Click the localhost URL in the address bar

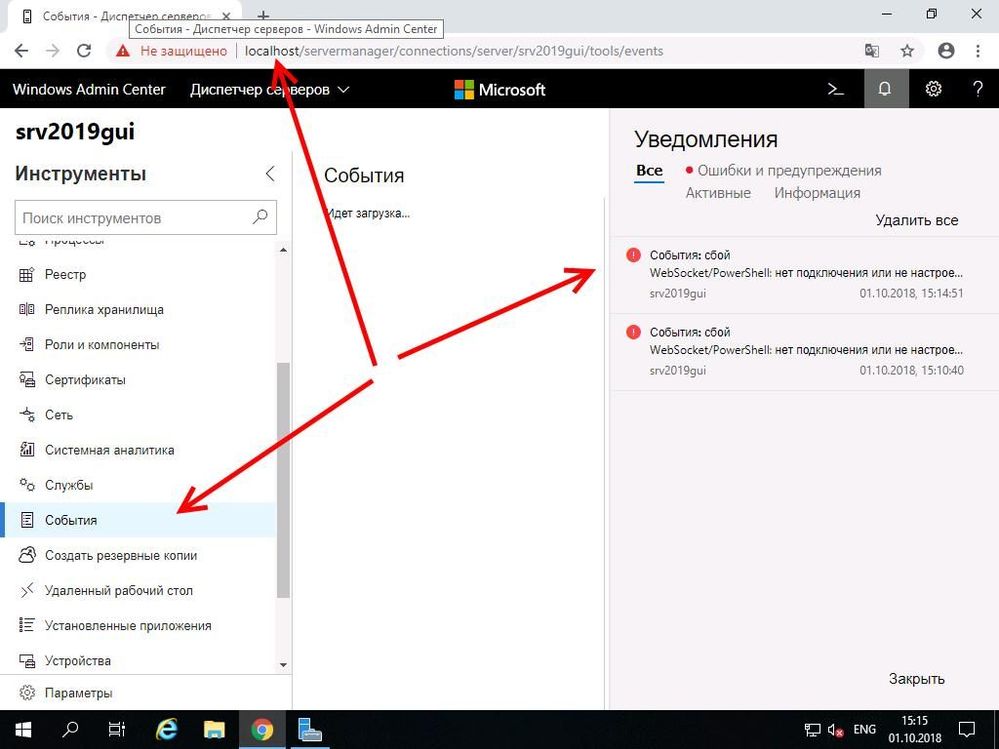pyautogui.click(x=454, y=51)
